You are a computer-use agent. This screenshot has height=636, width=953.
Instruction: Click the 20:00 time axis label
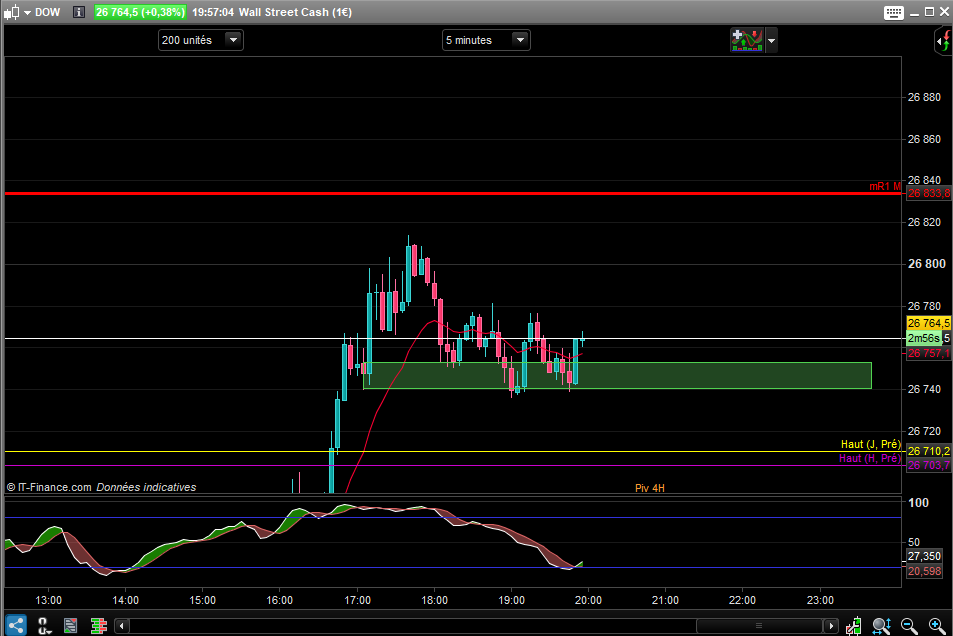pyautogui.click(x=588, y=600)
